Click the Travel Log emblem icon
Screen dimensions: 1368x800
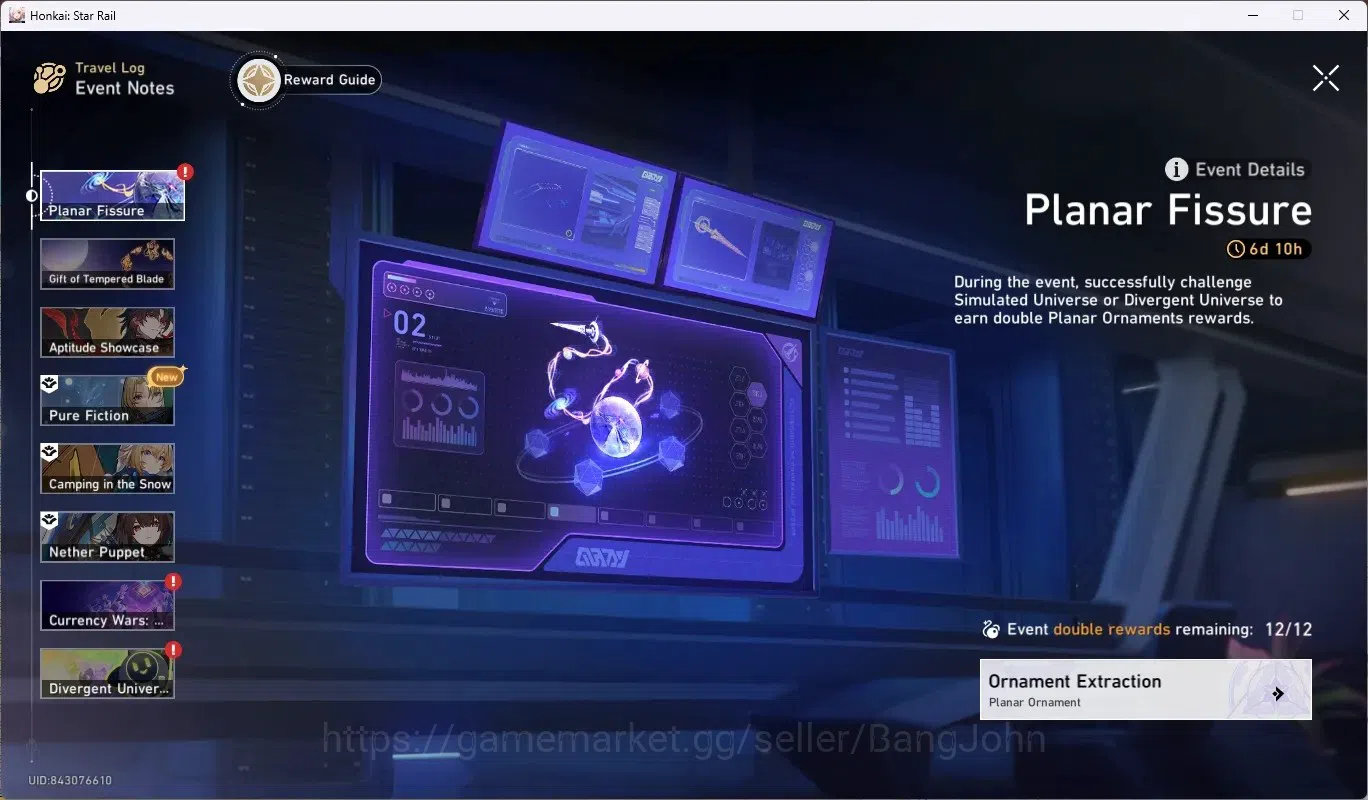click(49, 78)
